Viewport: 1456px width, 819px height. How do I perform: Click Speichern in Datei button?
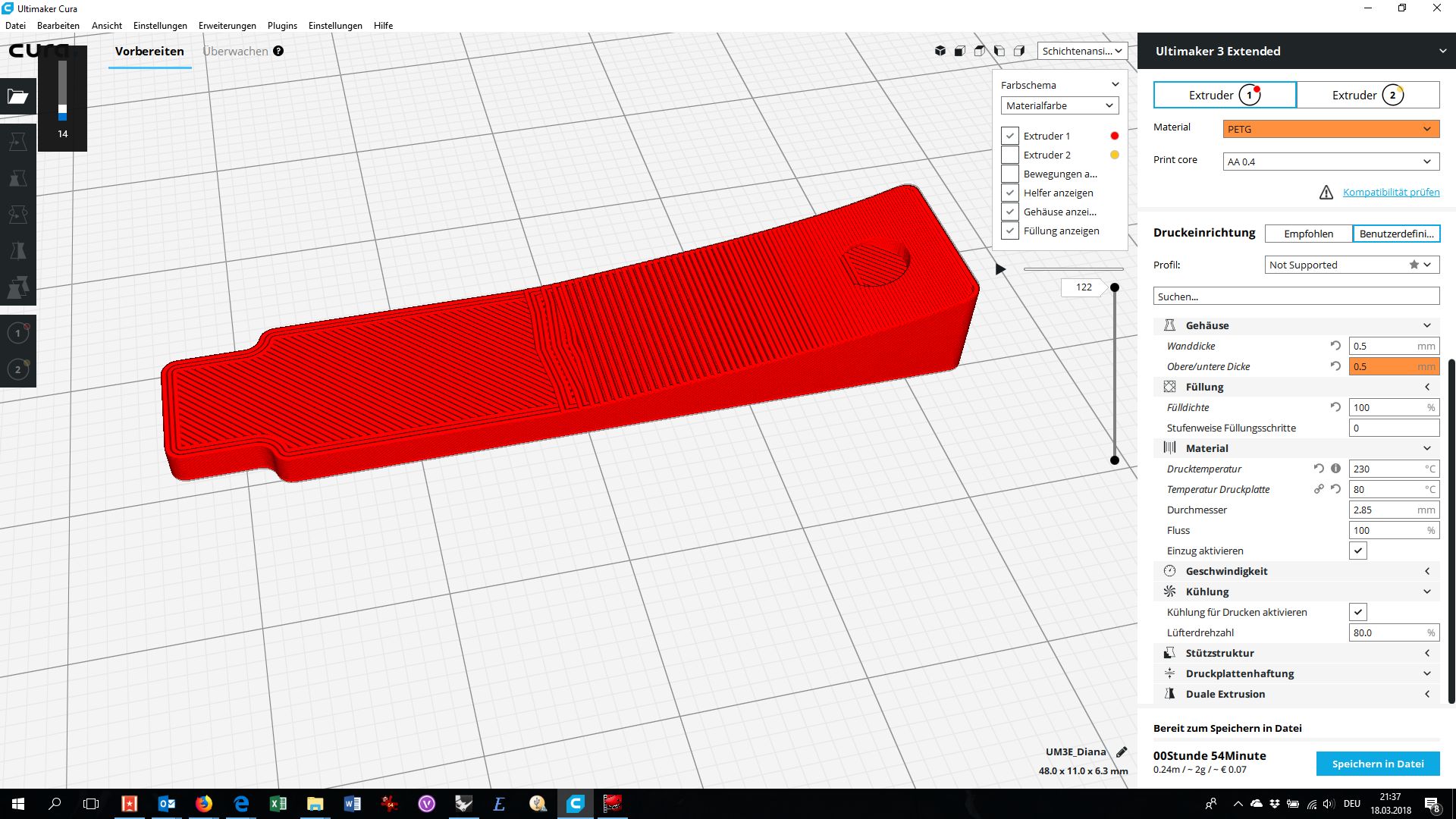click(1378, 764)
